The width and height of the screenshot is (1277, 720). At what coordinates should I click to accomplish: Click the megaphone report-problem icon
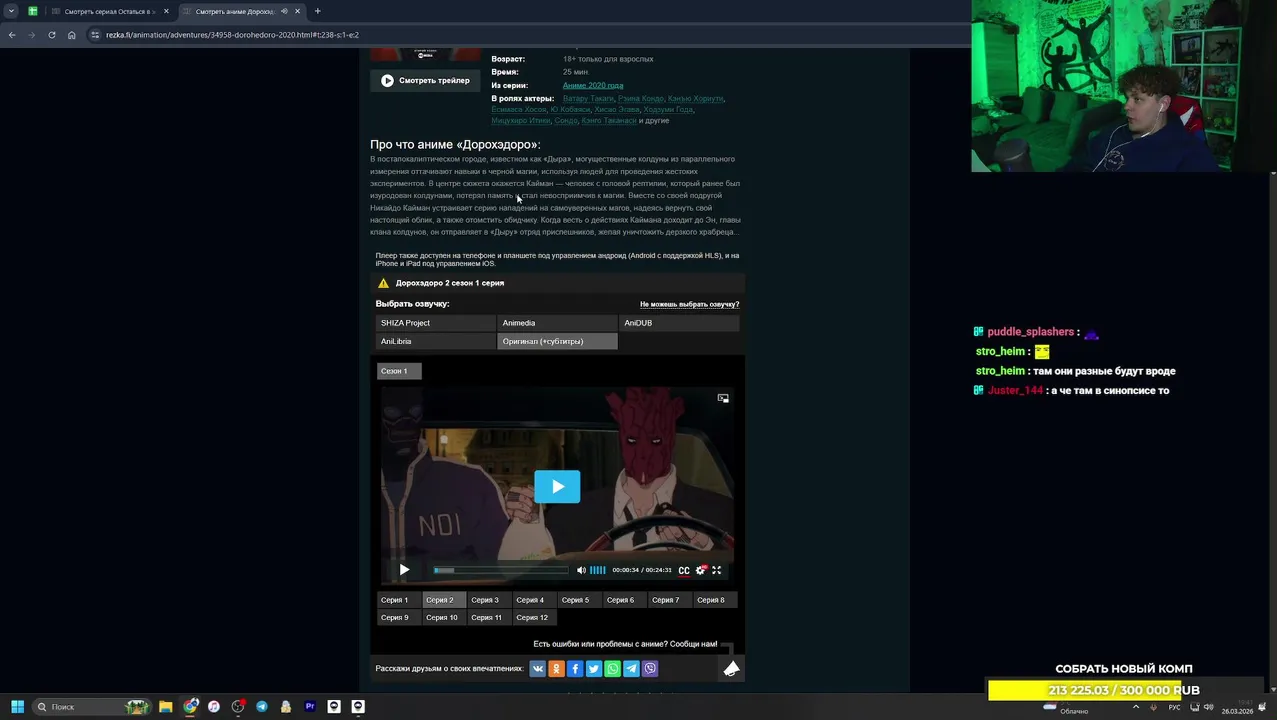(x=731, y=668)
